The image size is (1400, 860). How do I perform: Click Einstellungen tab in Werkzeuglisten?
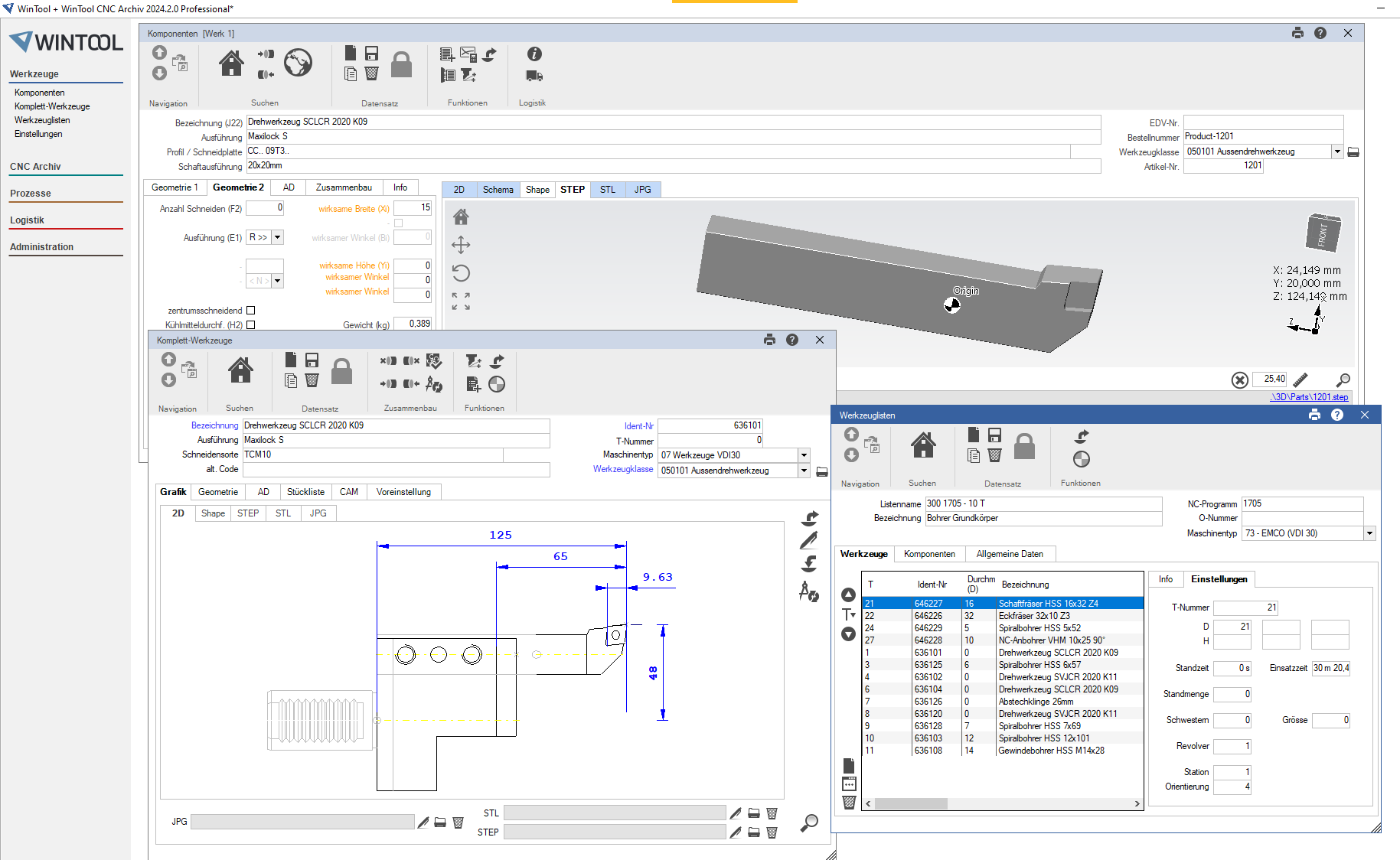(1219, 579)
